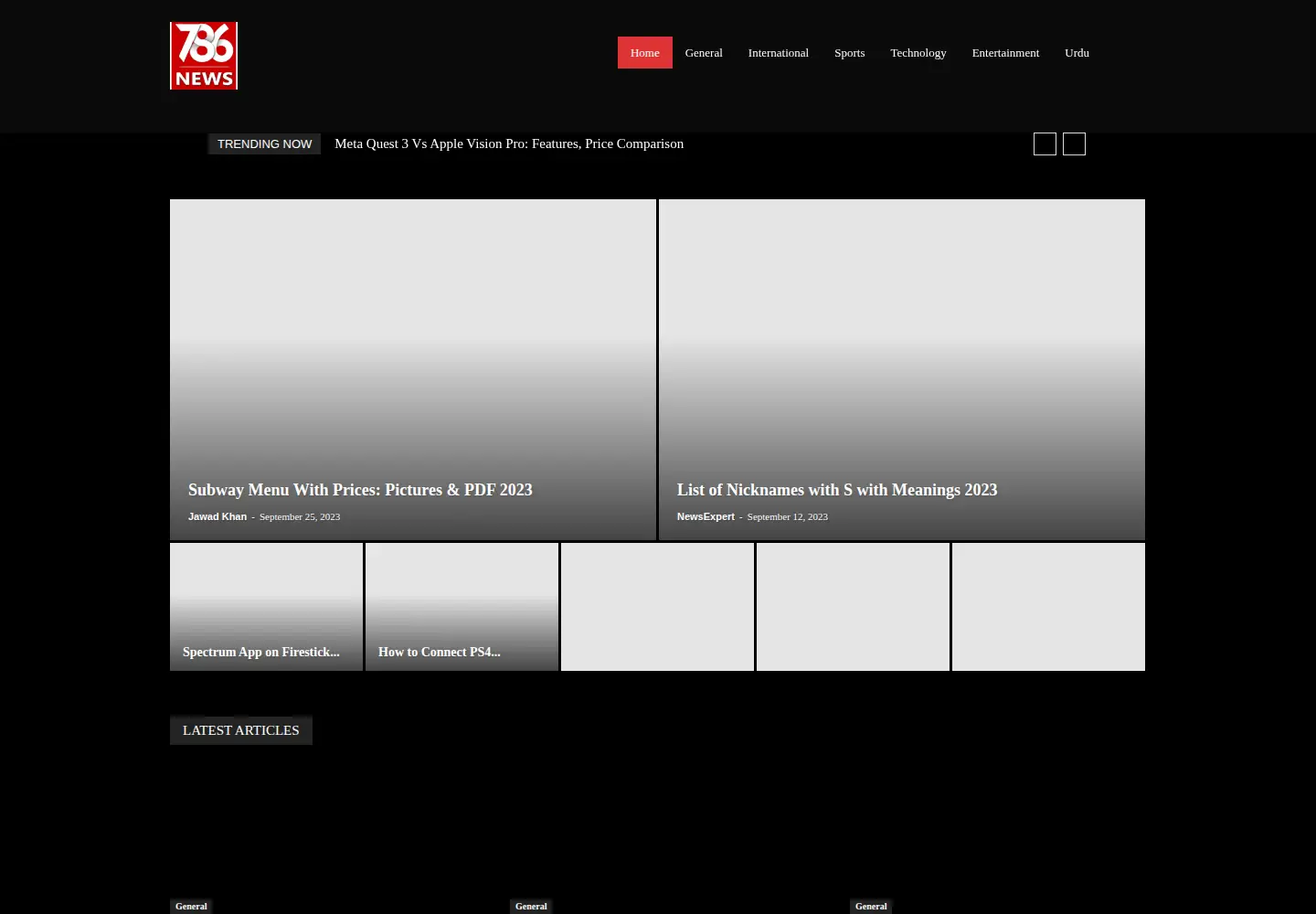Open the Technology menu section
Viewport: 1316px width, 914px height.
point(918,52)
